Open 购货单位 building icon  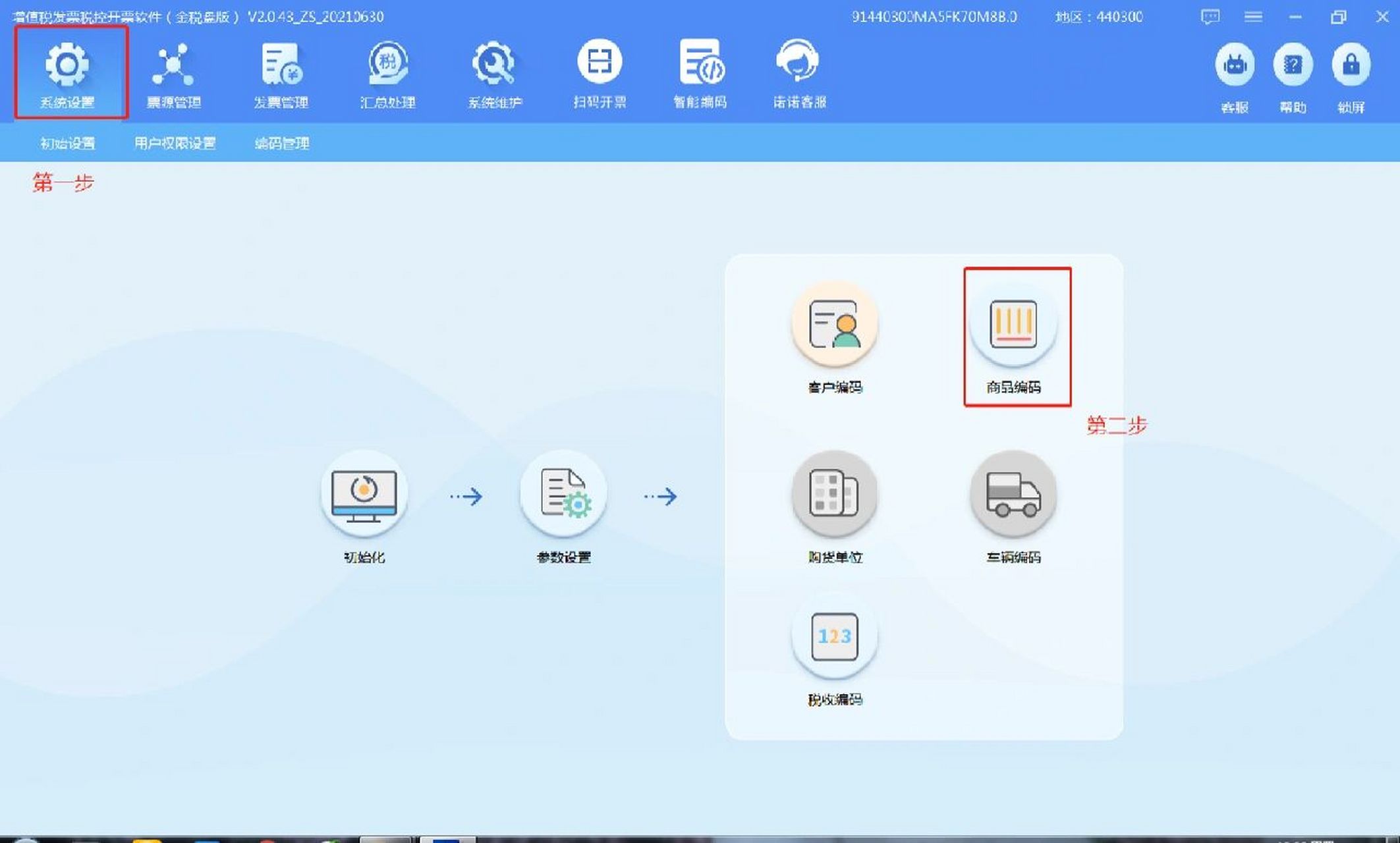pyautogui.click(x=835, y=494)
